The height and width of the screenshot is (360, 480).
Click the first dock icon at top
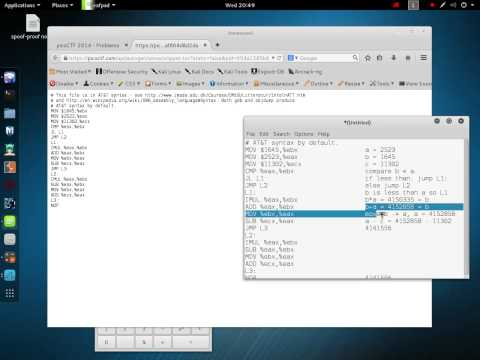point(10,78)
